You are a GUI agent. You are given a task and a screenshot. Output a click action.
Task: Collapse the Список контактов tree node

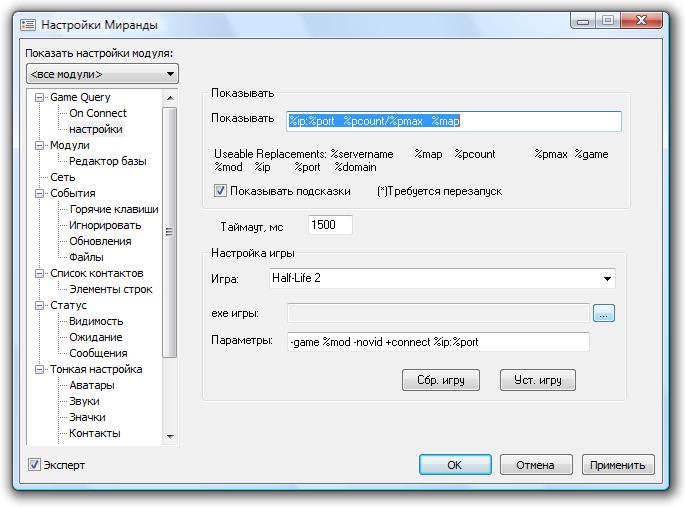(39, 273)
